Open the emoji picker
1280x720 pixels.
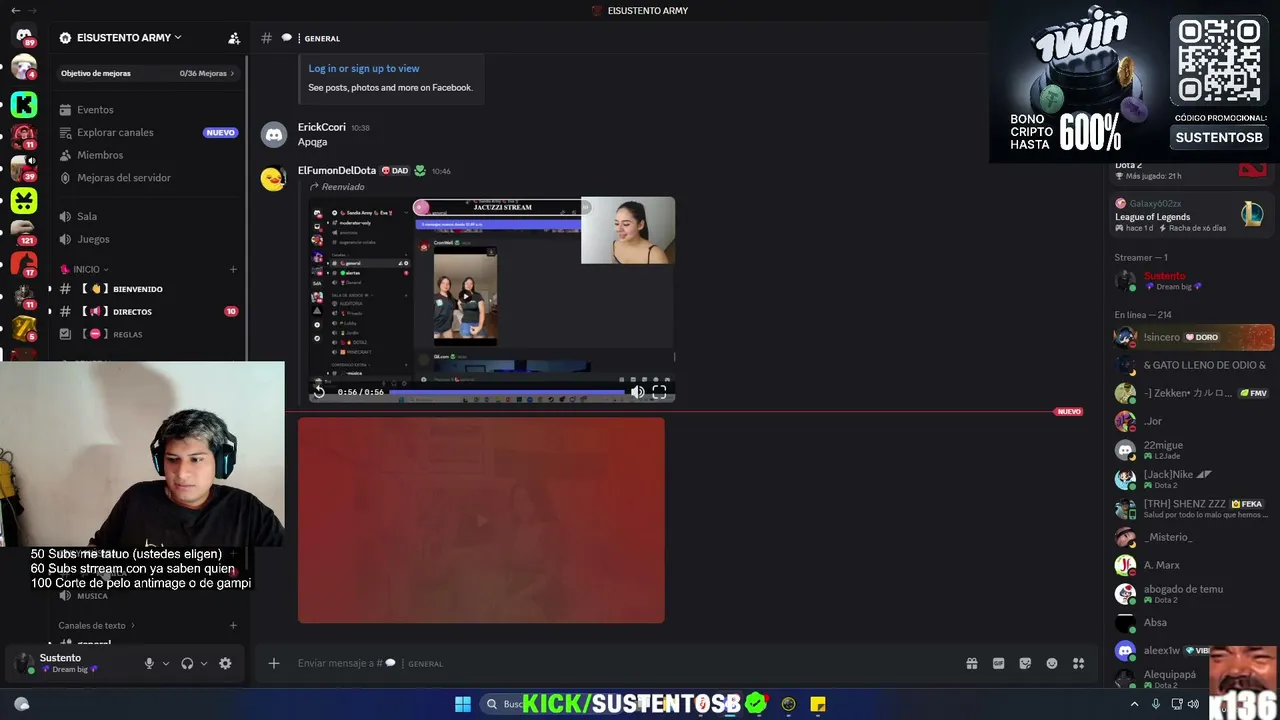click(x=1052, y=663)
